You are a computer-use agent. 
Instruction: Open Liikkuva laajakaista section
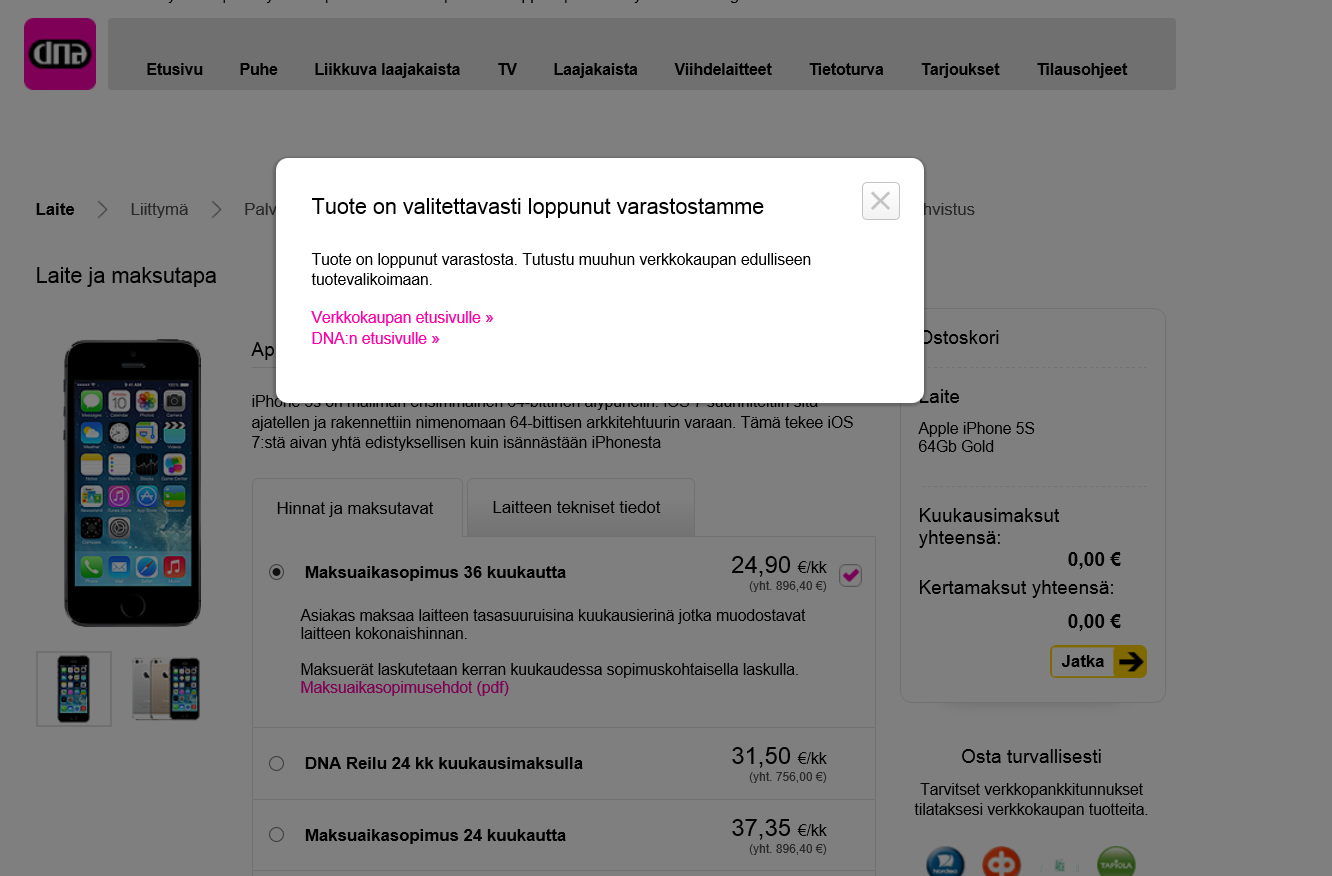click(387, 69)
